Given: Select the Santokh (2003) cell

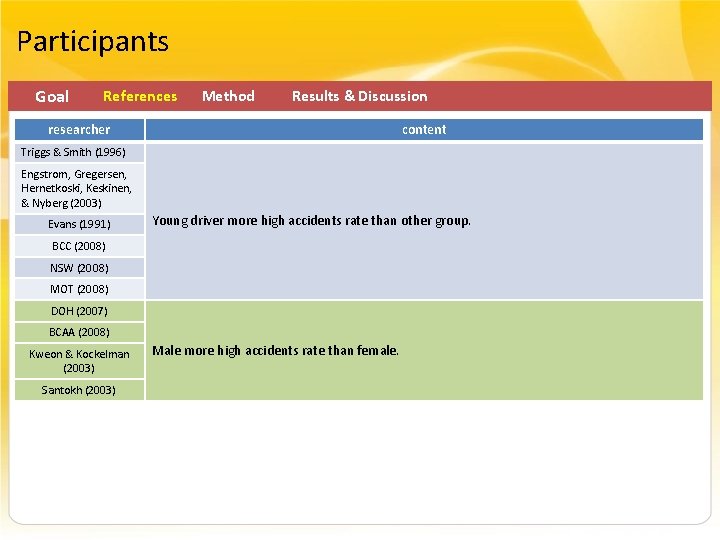Looking at the screenshot, I should coord(79,390).
